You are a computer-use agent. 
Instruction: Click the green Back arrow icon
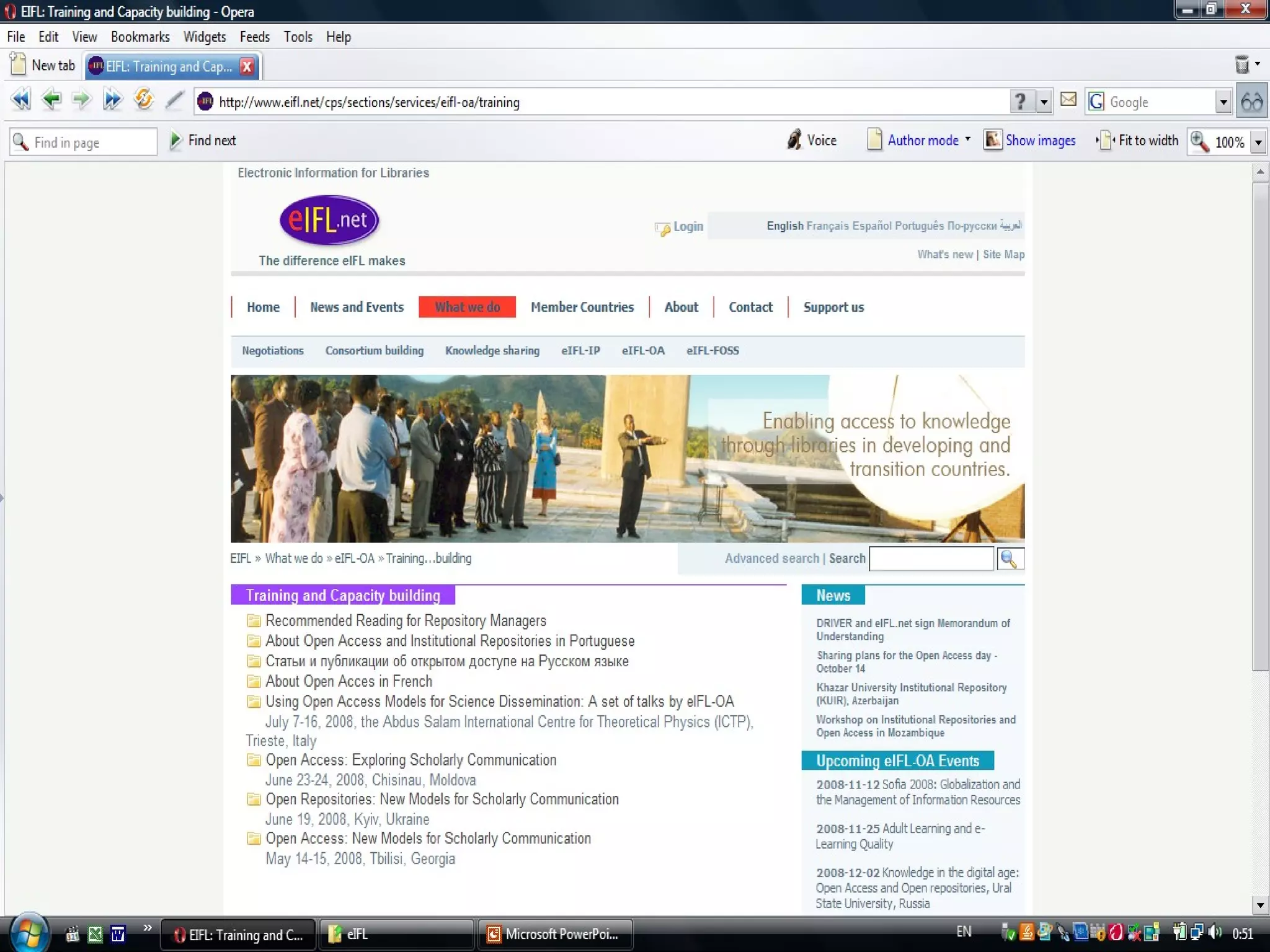coord(51,100)
